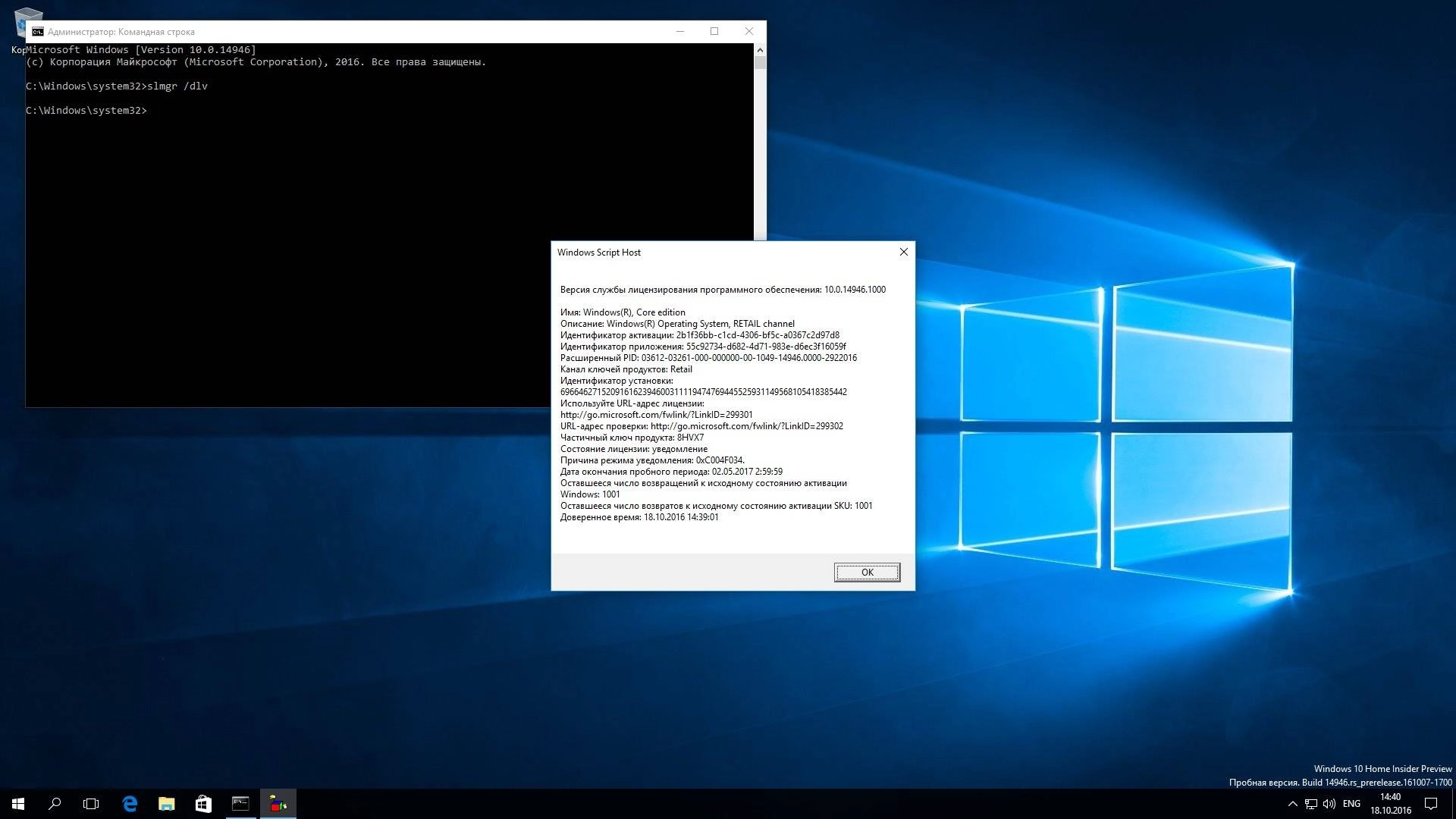Screen dimensions: 1456x819
Task: Select the Recycle Bin desktop icon
Action: point(29,30)
